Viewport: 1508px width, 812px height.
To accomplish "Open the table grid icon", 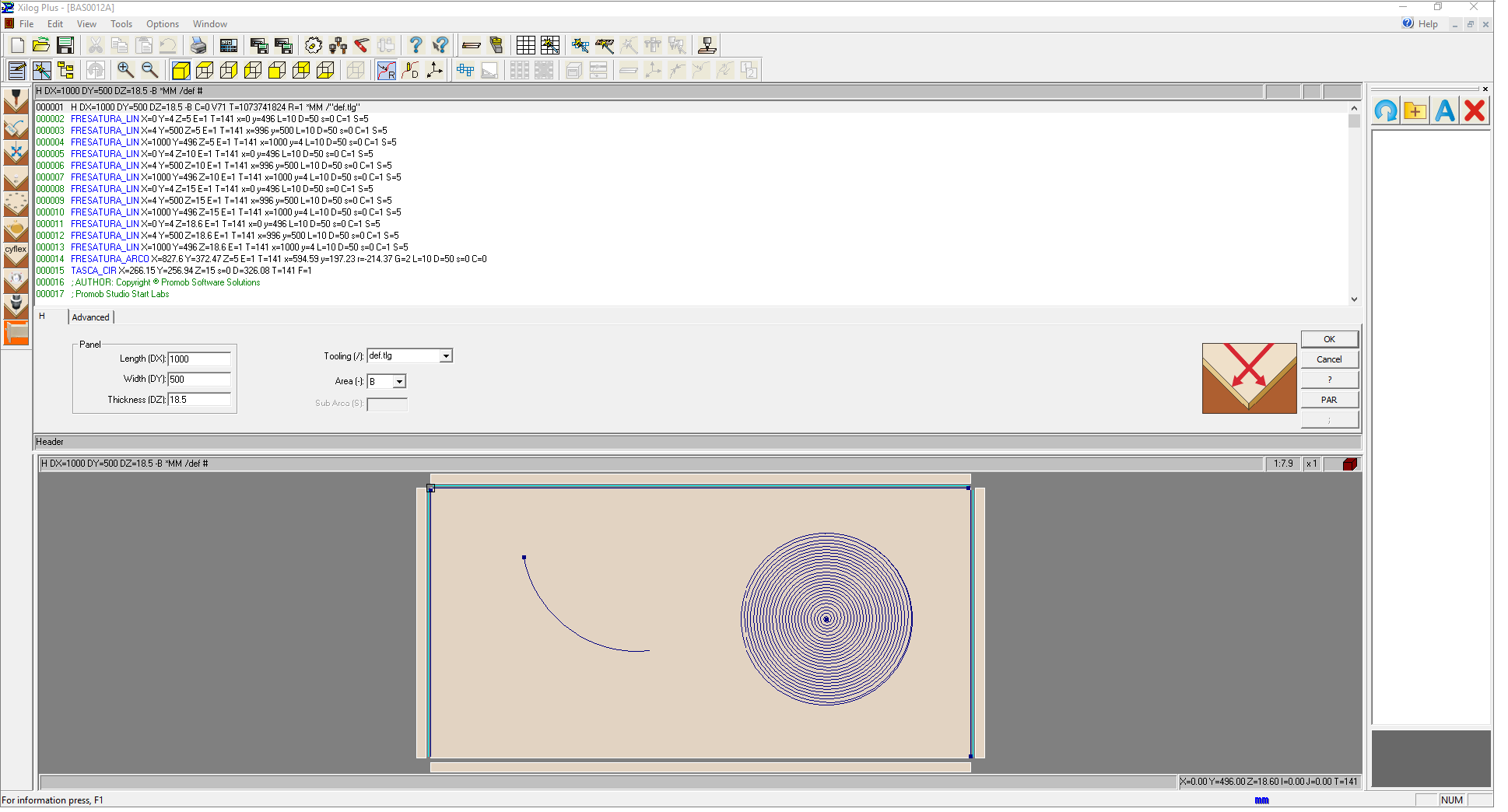I will 526,45.
